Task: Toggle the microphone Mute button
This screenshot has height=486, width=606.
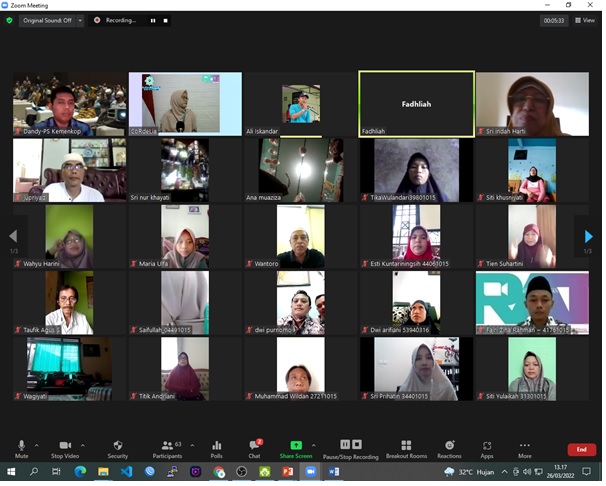Action: pos(21,448)
